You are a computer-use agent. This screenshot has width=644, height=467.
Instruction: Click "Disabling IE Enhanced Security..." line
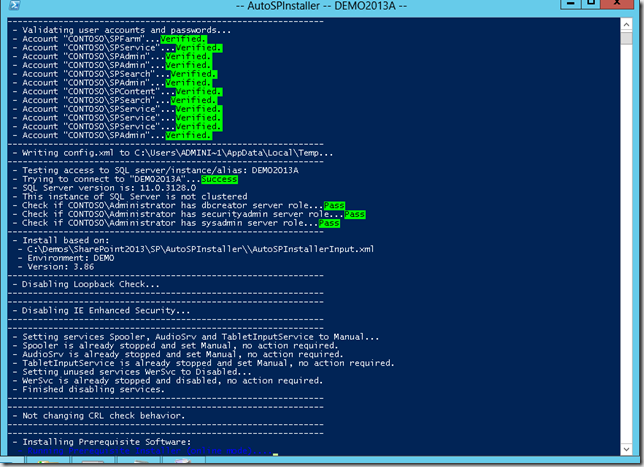[x=101, y=311]
